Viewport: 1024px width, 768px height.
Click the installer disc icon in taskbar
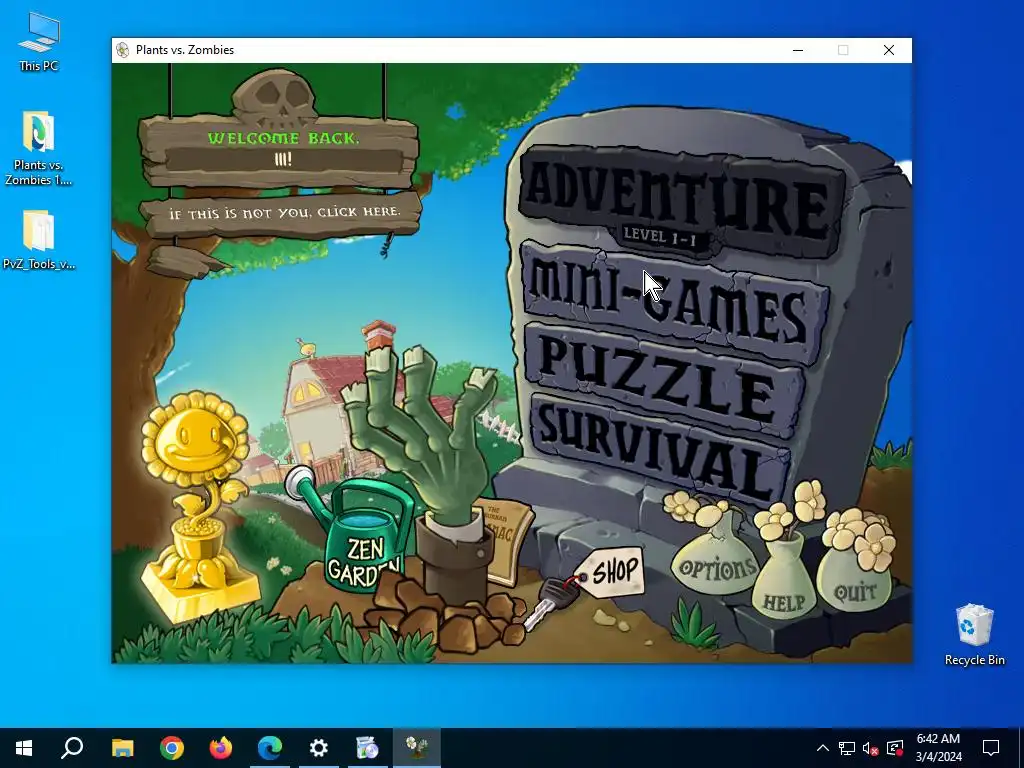(x=368, y=748)
